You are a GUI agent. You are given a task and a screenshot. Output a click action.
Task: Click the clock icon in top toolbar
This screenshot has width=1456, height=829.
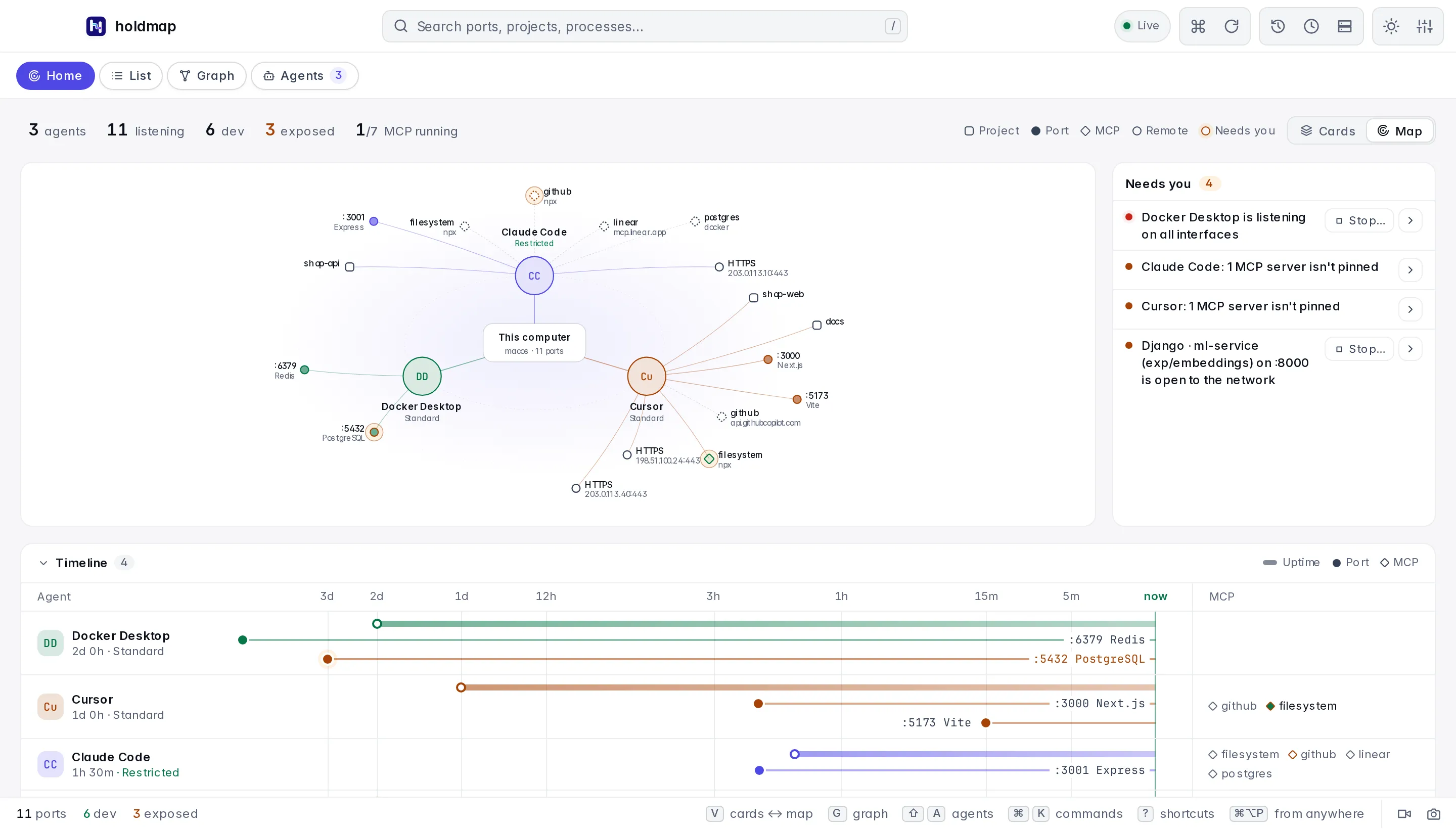[x=1311, y=26]
